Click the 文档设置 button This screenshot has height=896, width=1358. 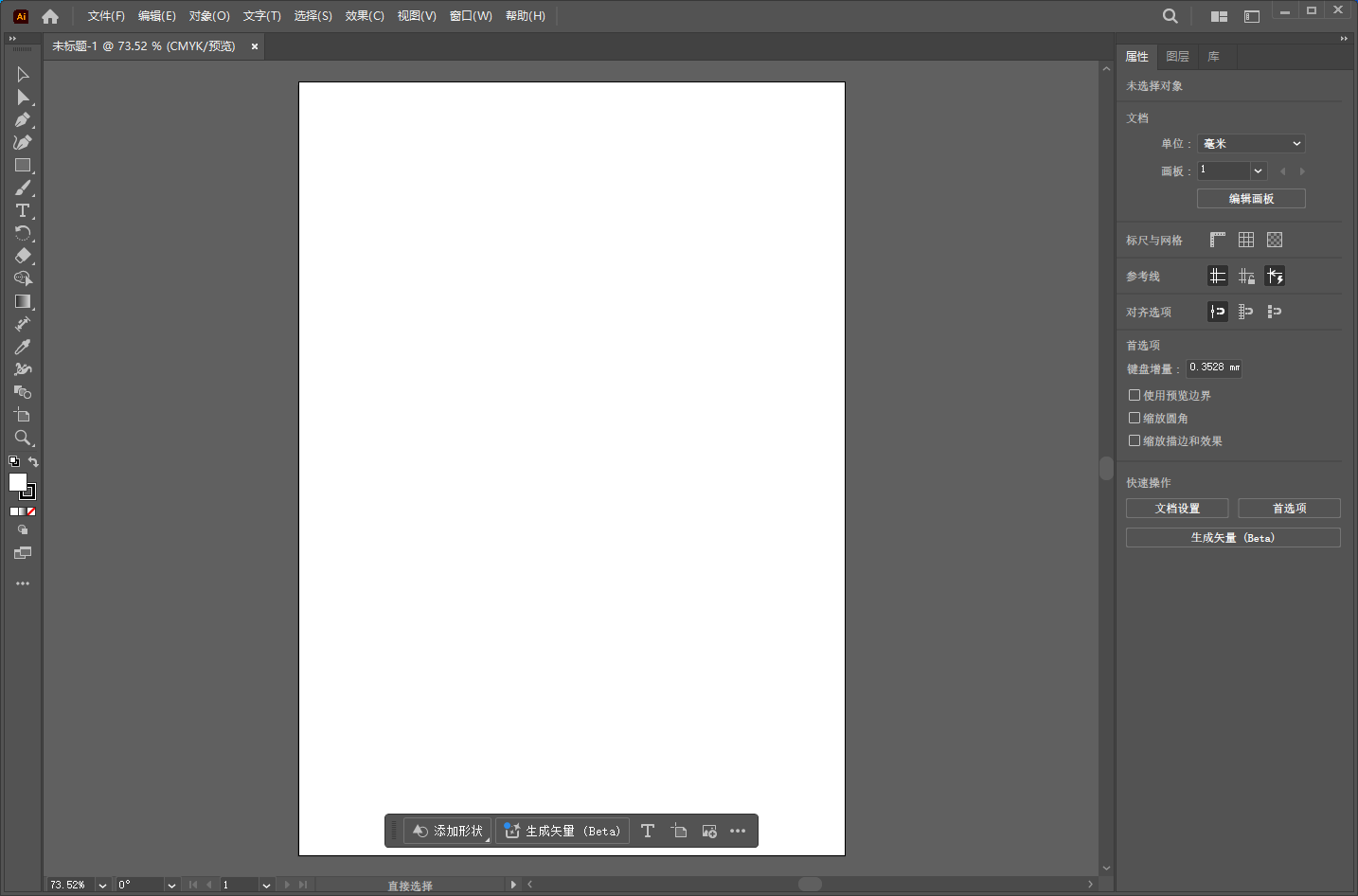(1177, 508)
